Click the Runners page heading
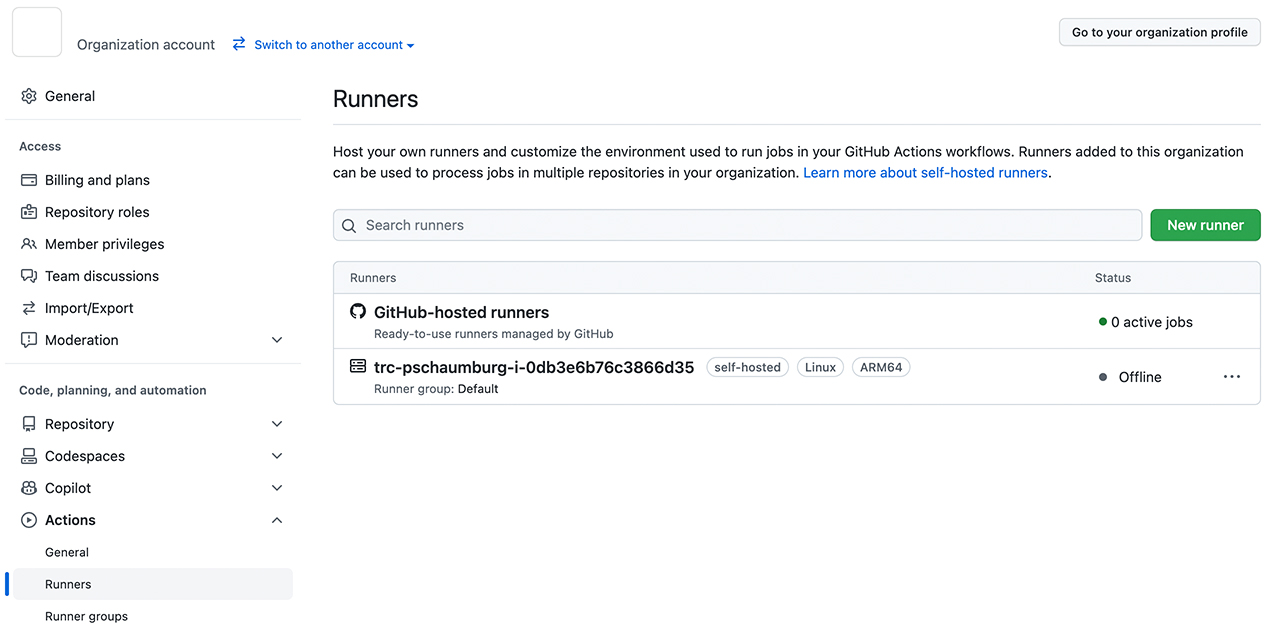The width and height of the screenshot is (1285, 630). click(x=376, y=99)
